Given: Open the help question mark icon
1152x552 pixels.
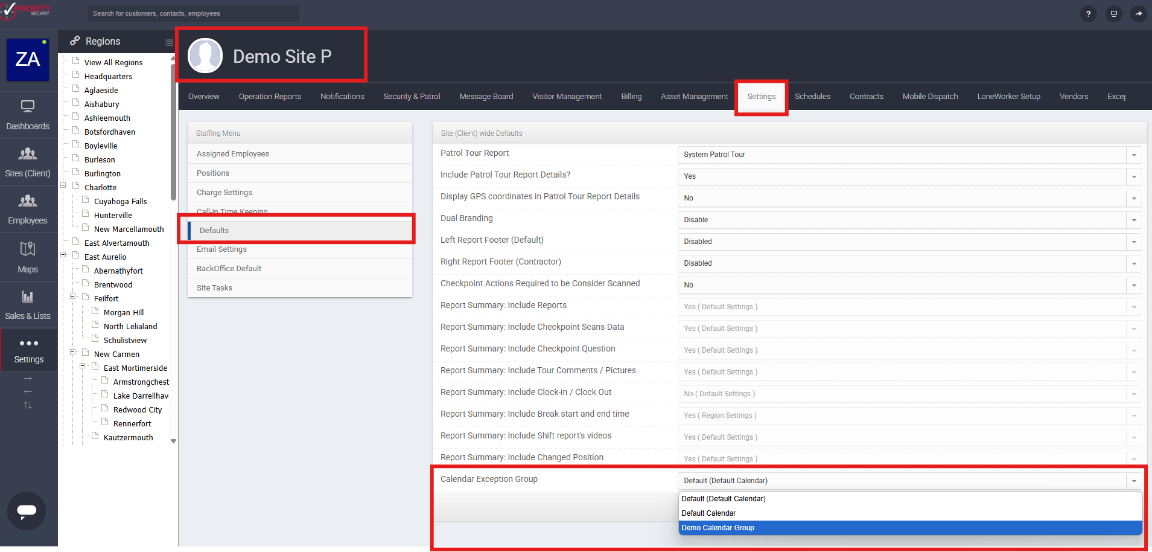Looking at the screenshot, I should [x=1089, y=13].
